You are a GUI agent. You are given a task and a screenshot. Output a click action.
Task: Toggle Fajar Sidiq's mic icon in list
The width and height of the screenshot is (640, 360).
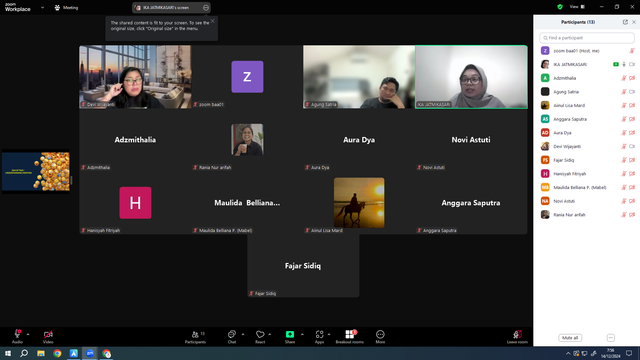point(624,160)
